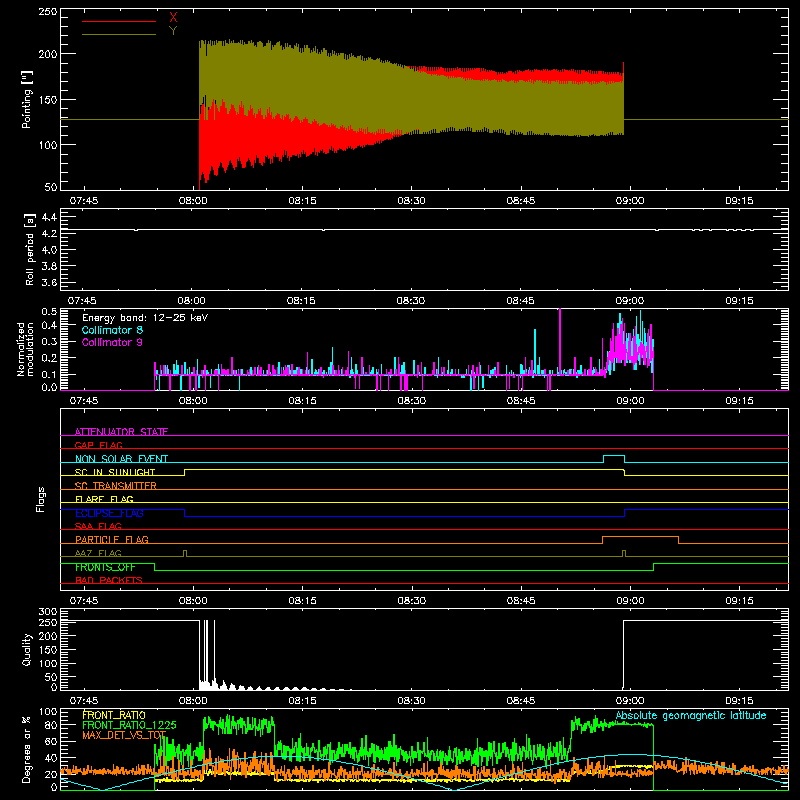
Task: Select the 'Degrees or %' axis title
Action: coord(27,749)
